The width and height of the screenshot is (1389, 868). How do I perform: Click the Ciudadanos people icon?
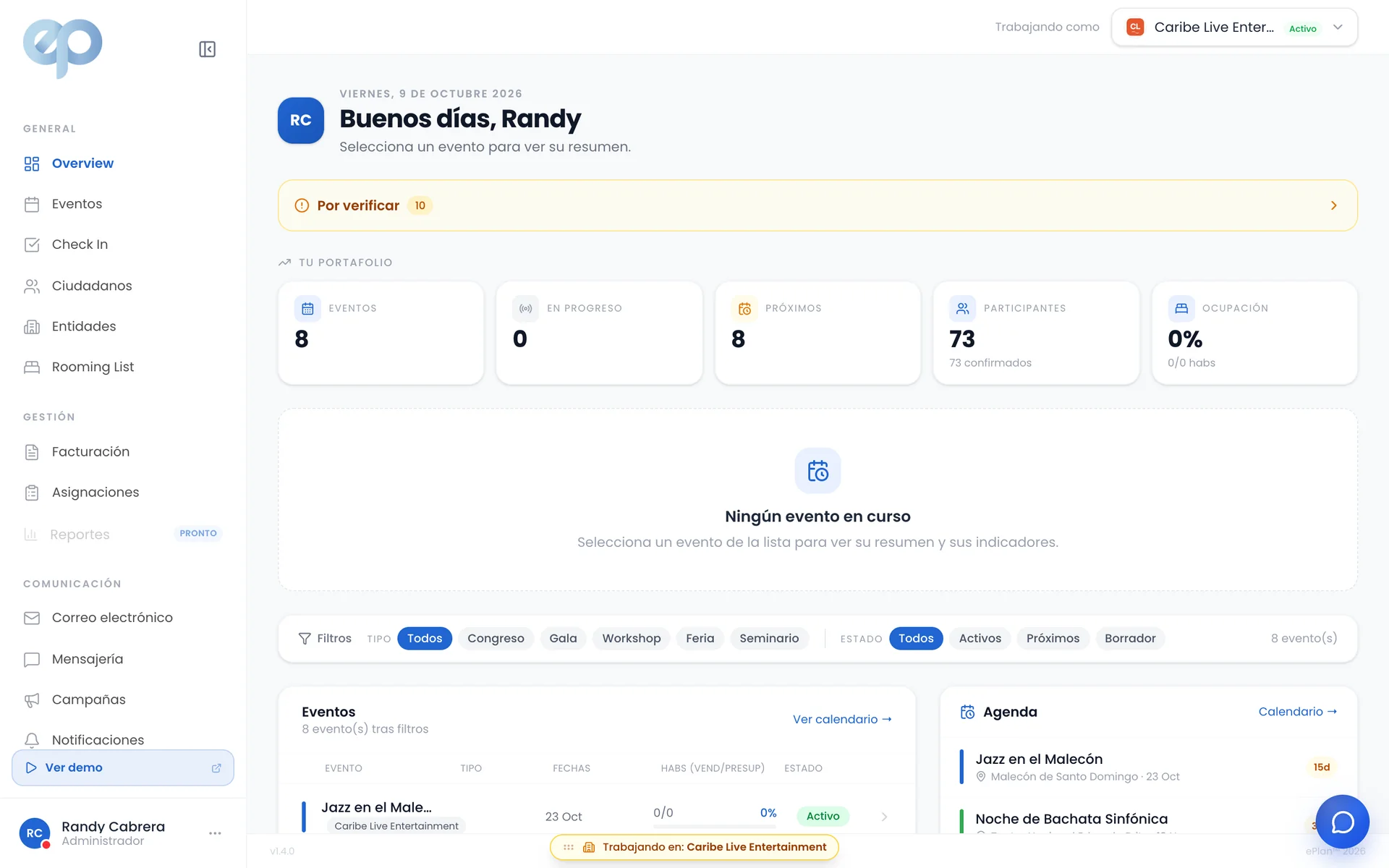click(32, 286)
